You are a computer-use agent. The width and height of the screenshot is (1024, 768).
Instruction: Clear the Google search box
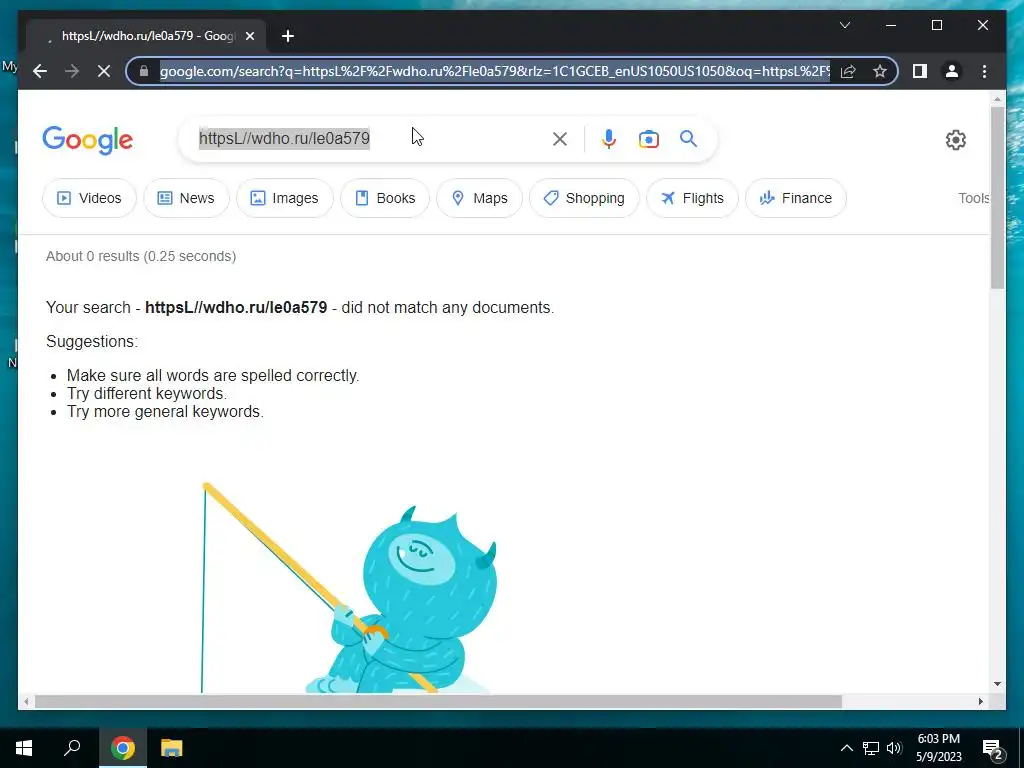pos(560,138)
